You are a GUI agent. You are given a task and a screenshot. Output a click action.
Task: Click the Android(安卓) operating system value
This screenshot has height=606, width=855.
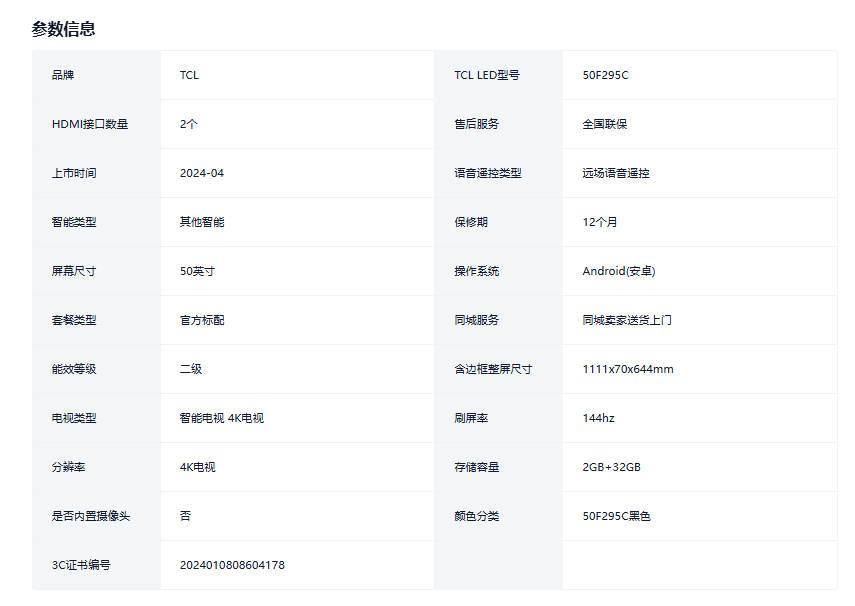tap(618, 271)
